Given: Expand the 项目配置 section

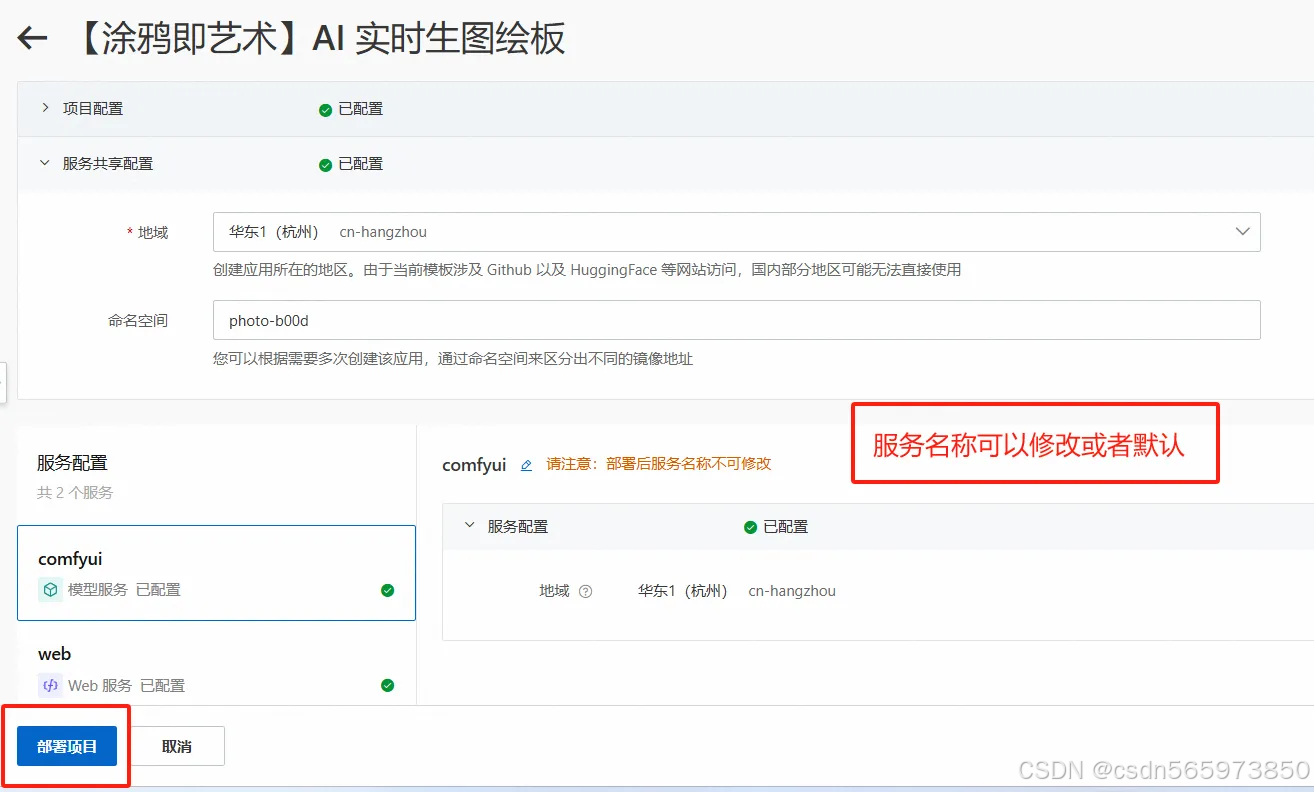Looking at the screenshot, I should 44,109.
